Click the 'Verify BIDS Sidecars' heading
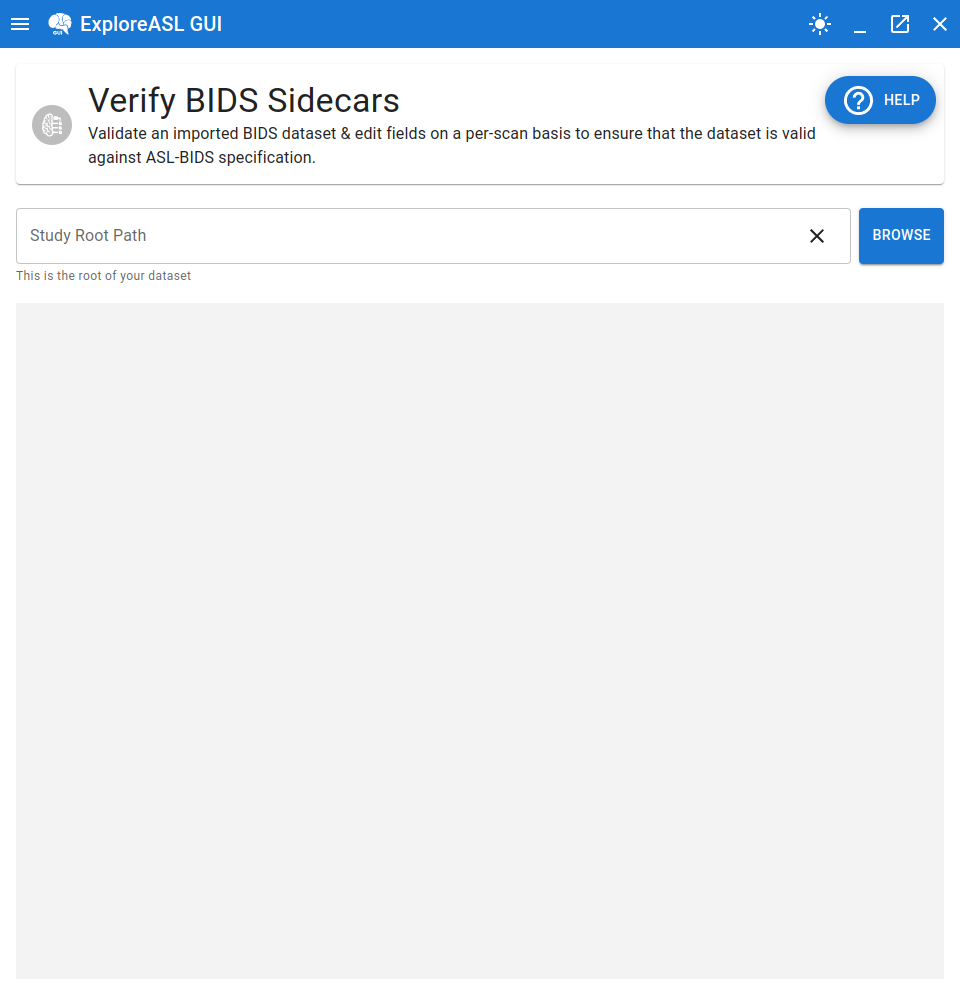The height and width of the screenshot is (995, 960). point(244,100)
